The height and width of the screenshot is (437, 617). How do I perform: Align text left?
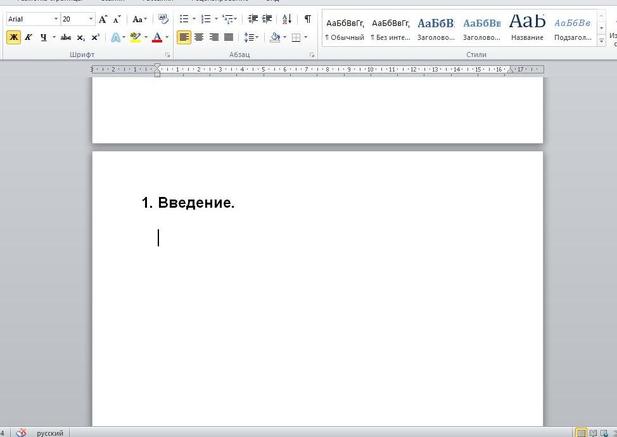[184, 37]
